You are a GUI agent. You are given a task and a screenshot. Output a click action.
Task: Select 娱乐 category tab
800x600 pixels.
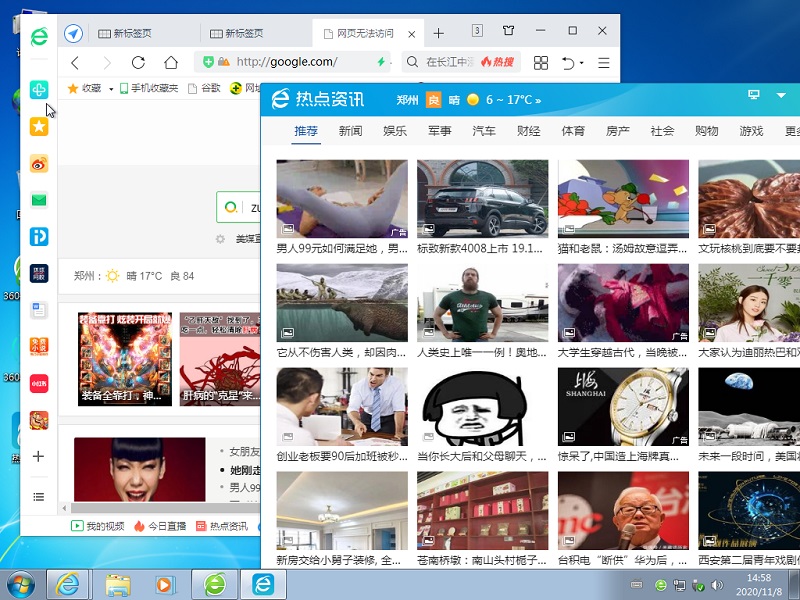(x=395, y=131)
